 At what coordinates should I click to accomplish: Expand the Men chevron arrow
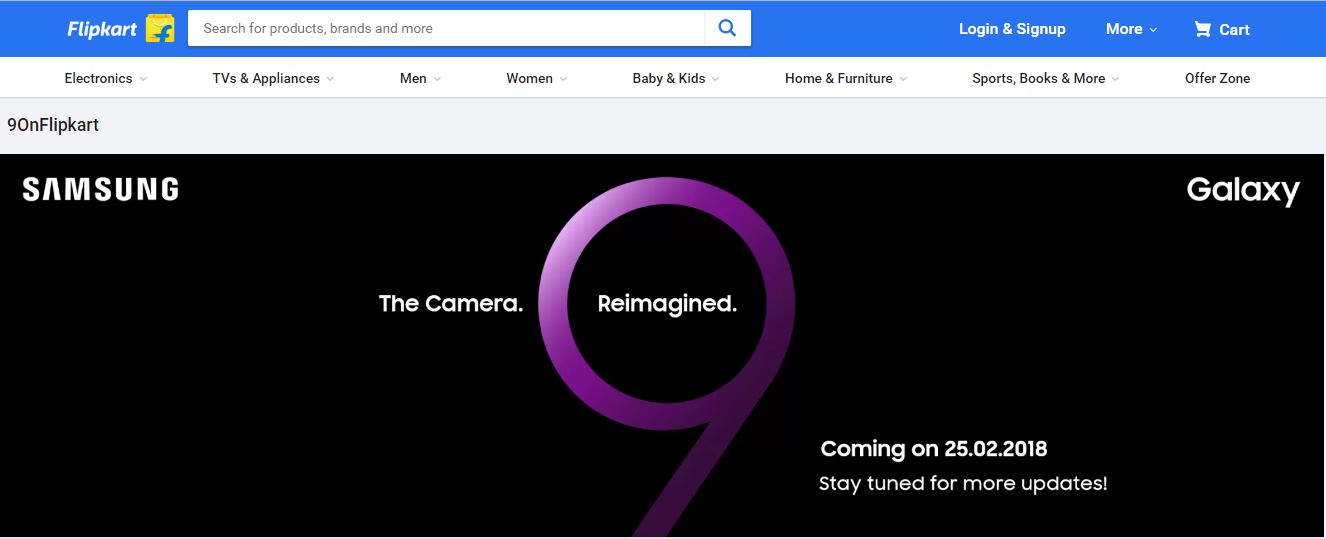coord(437,79)
